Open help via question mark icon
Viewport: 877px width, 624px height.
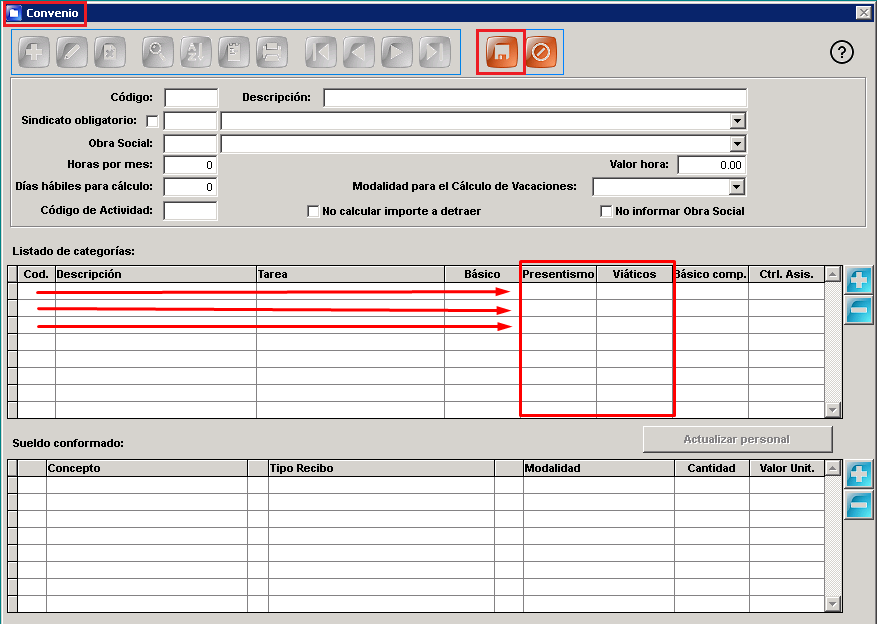[842, 53]
